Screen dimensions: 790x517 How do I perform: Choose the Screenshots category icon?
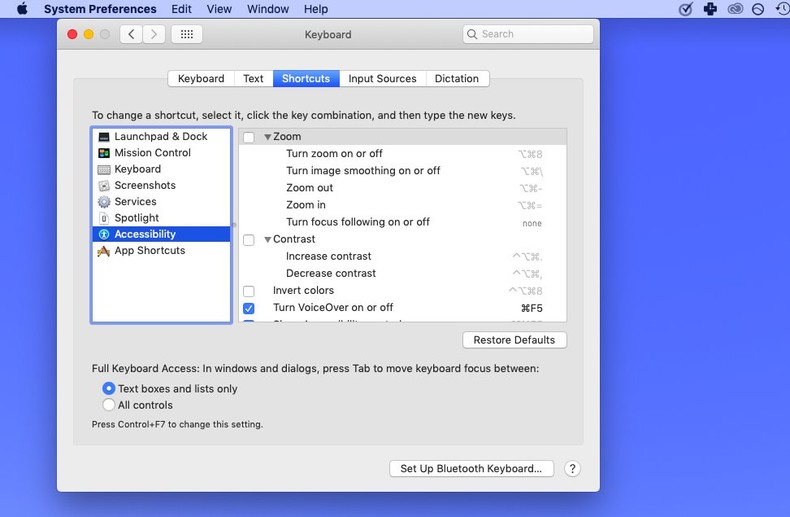click(x=104, y=186)
